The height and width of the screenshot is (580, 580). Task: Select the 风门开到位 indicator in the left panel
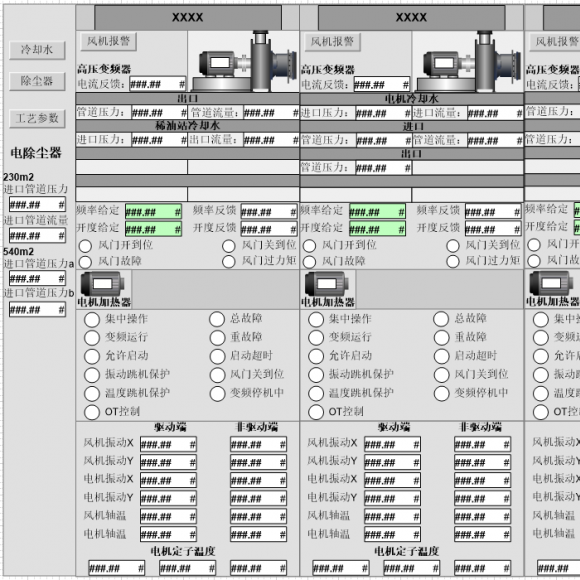pos(85,246)
